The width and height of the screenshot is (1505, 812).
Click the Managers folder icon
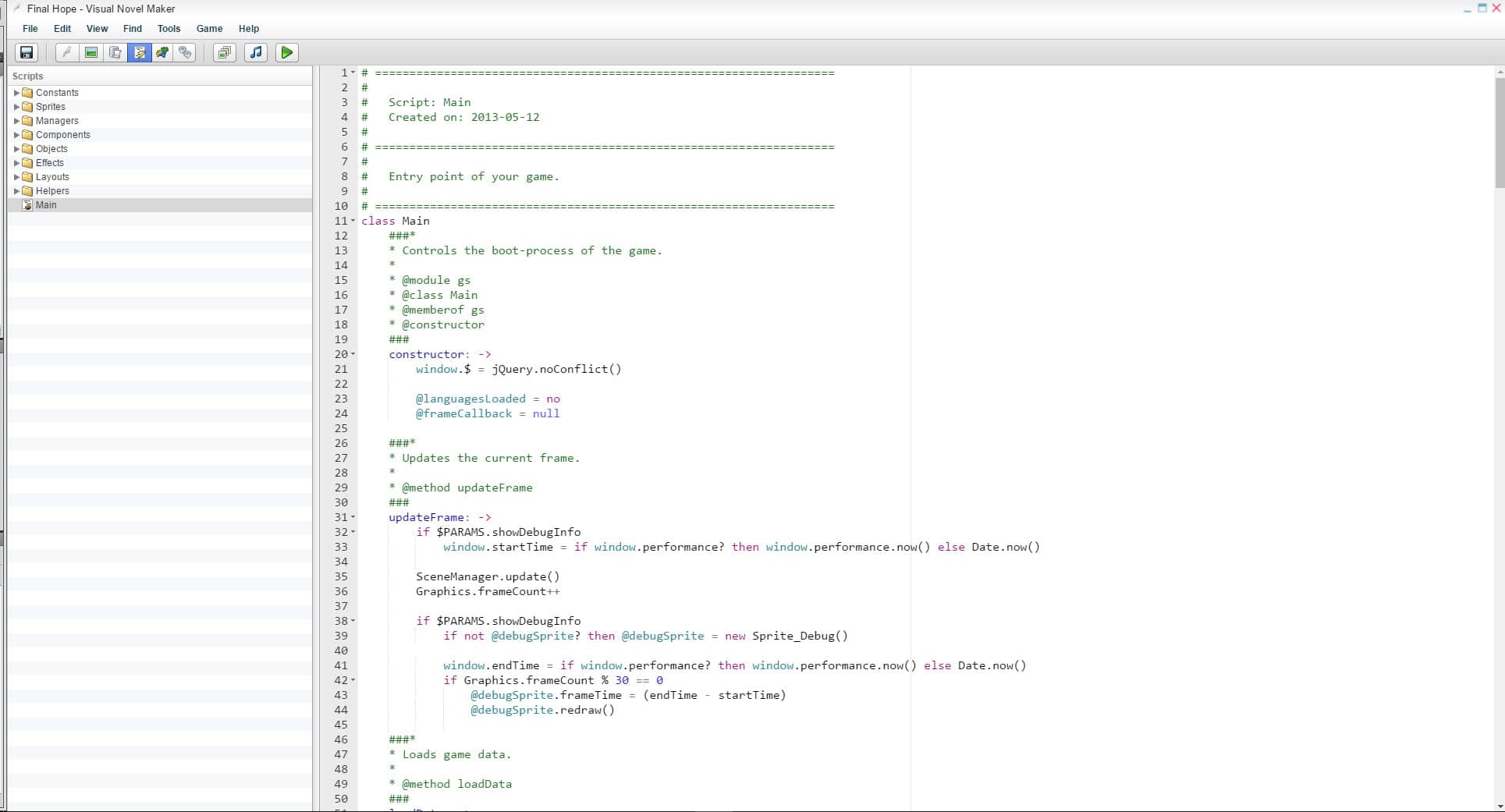(x=27, y=121)
